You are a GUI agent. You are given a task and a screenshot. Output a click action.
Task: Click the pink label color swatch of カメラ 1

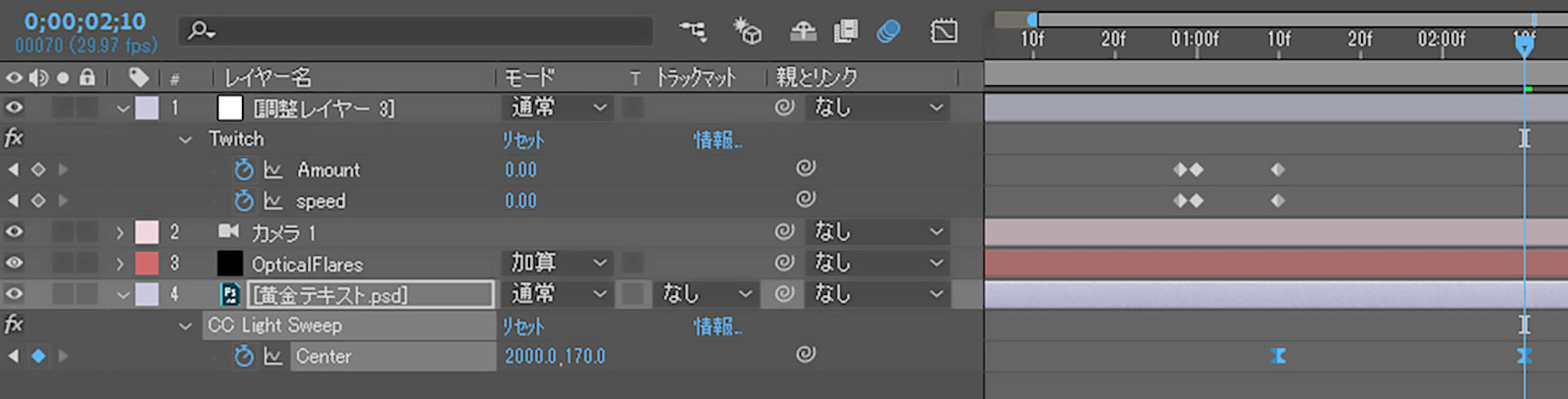(x=147, y=232)
